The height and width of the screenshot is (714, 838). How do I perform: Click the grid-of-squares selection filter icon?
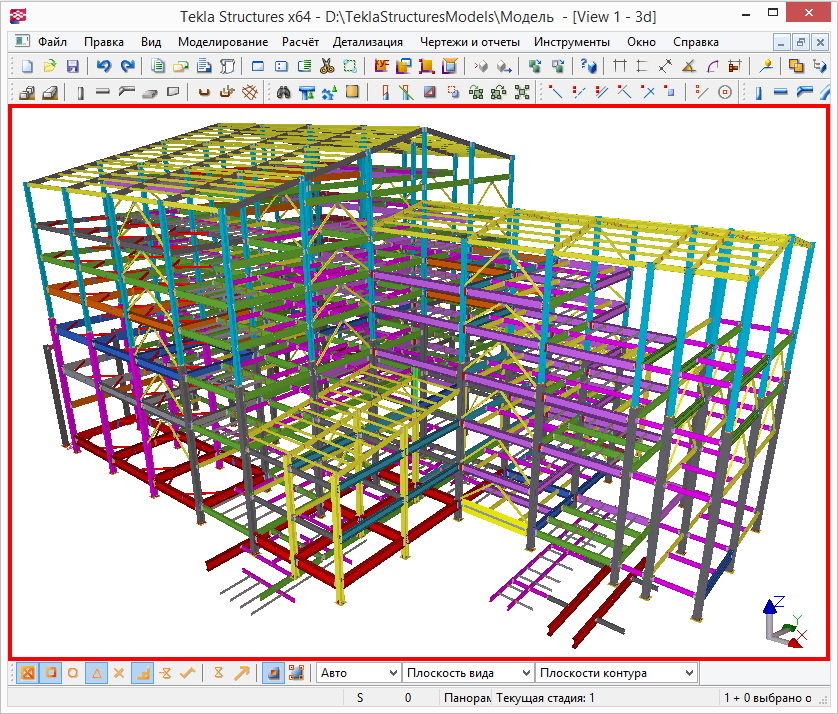point(296,673)
